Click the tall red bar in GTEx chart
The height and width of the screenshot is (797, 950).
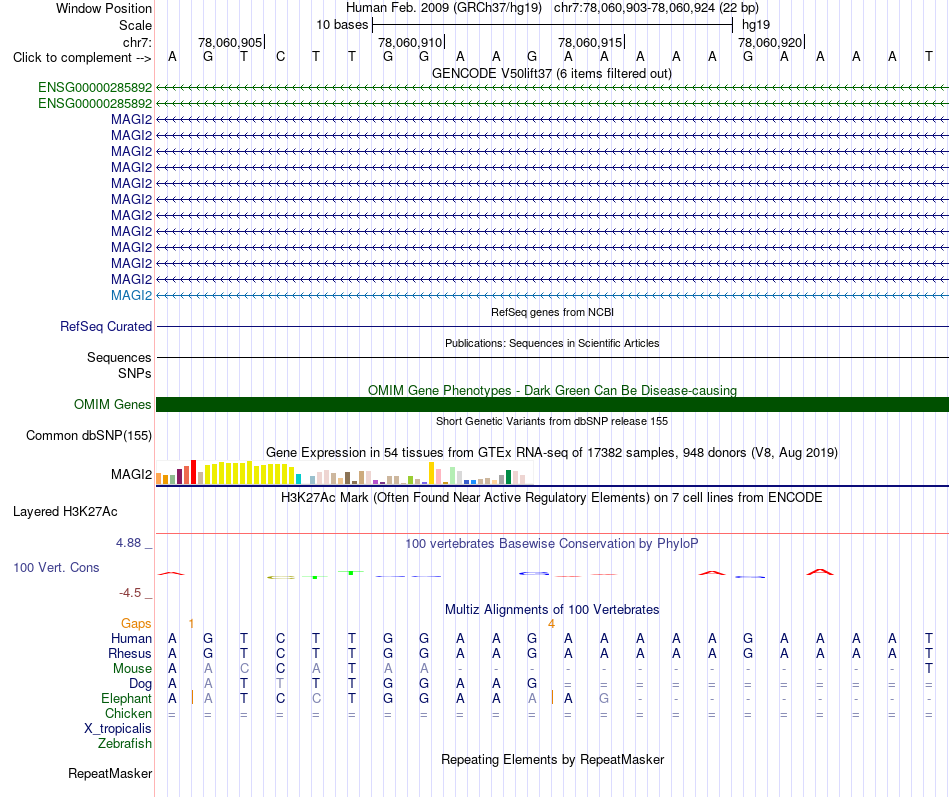pos(193,472)
